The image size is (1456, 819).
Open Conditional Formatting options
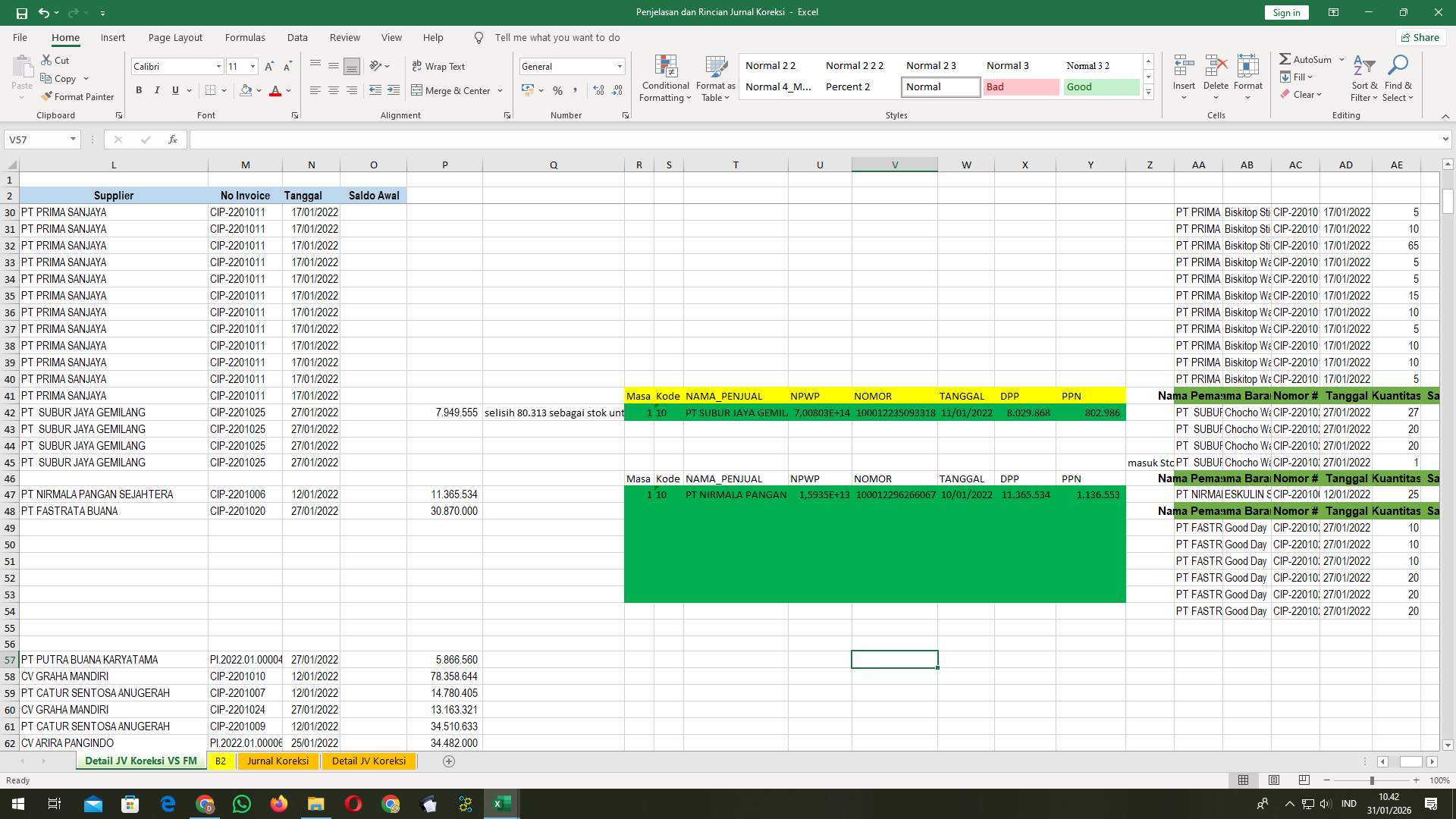tap(665, 78)
